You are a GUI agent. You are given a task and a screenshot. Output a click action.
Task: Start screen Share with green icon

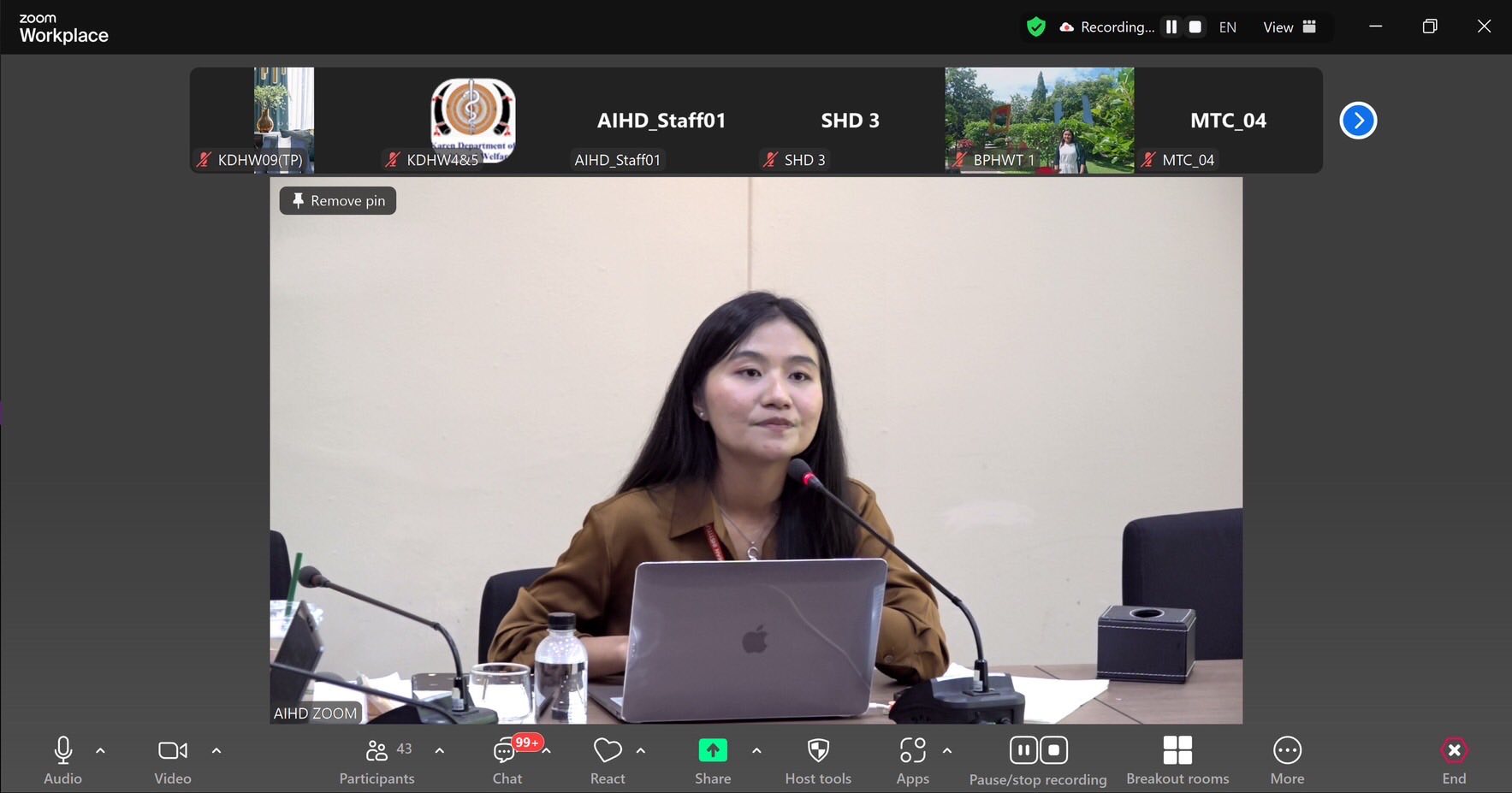[x=712, y=760]
